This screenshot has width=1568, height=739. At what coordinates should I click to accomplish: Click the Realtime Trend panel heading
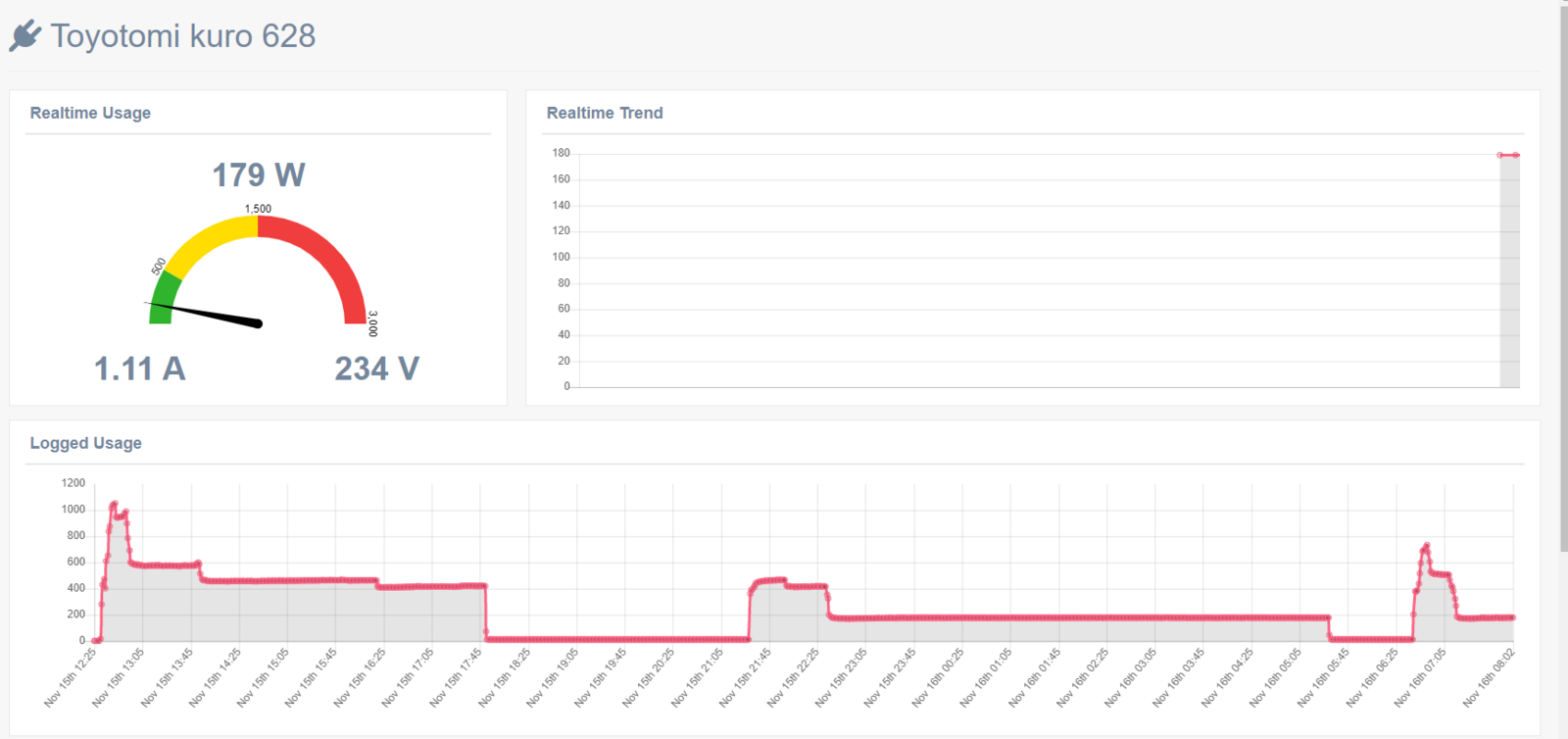605,113
